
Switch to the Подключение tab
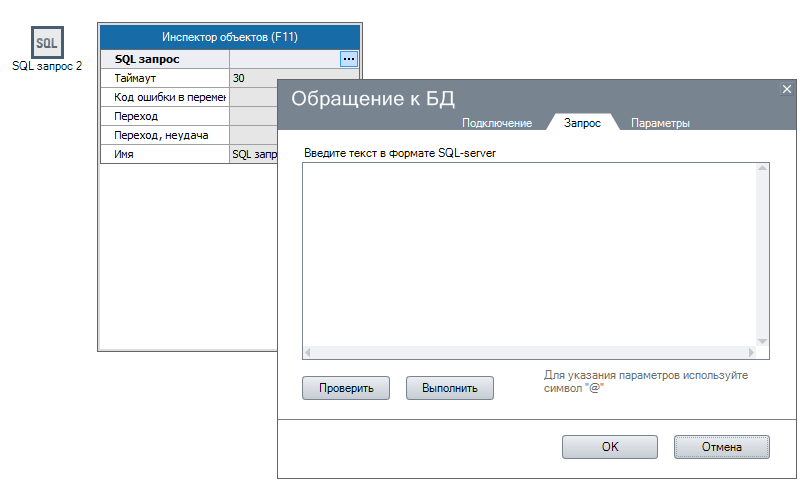coord(496,123)
